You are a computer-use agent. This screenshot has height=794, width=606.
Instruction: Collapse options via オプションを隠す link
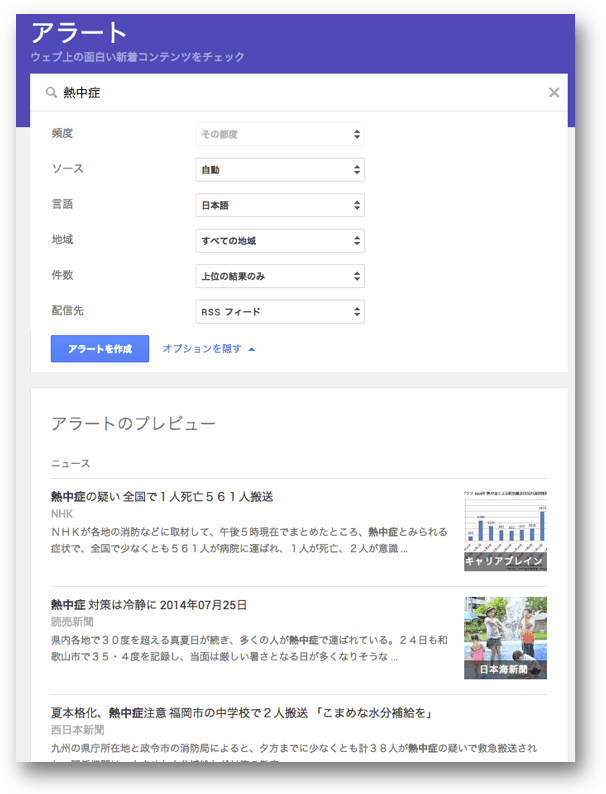209,348
